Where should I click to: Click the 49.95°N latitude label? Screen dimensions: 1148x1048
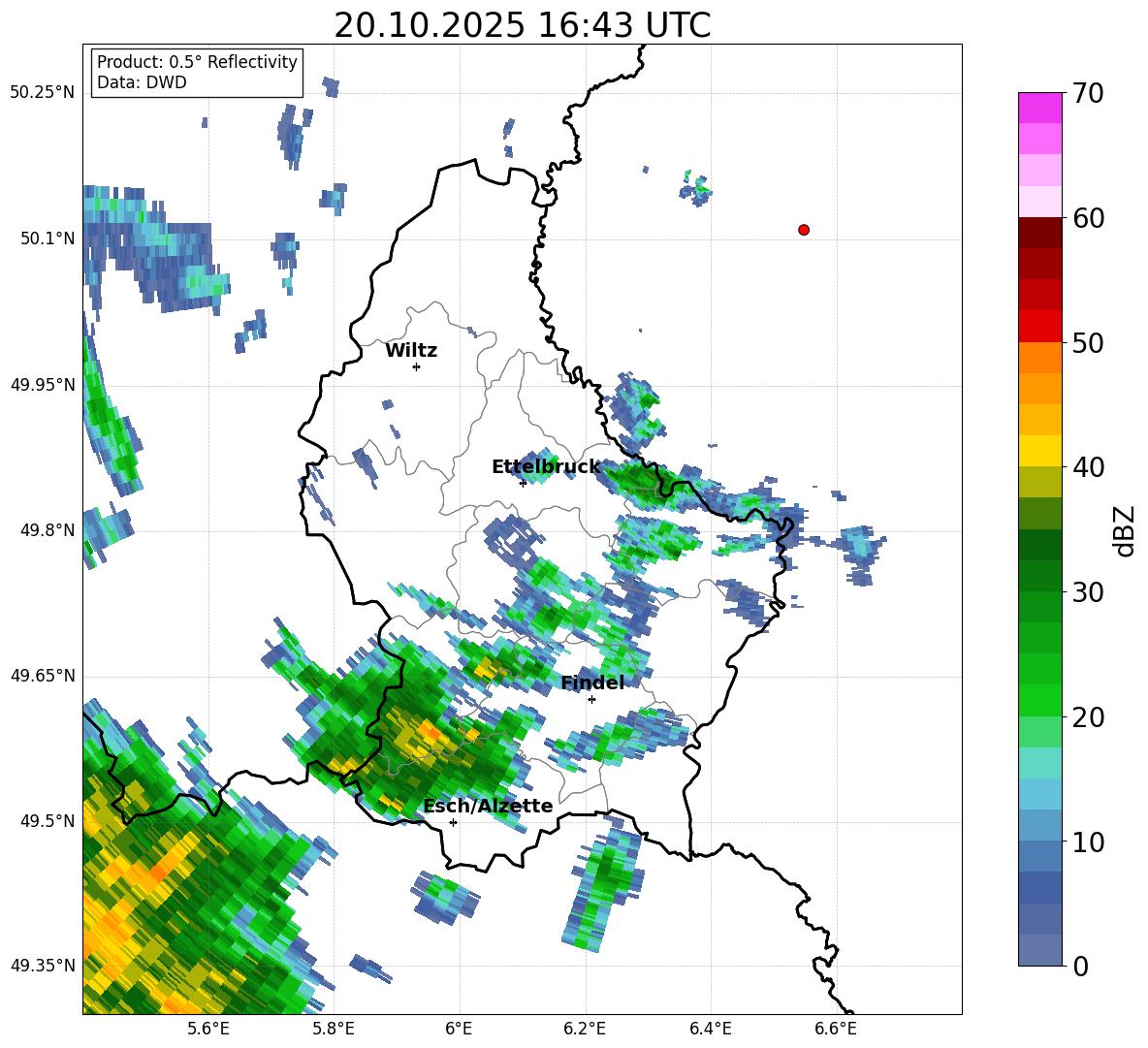point(43,385)
